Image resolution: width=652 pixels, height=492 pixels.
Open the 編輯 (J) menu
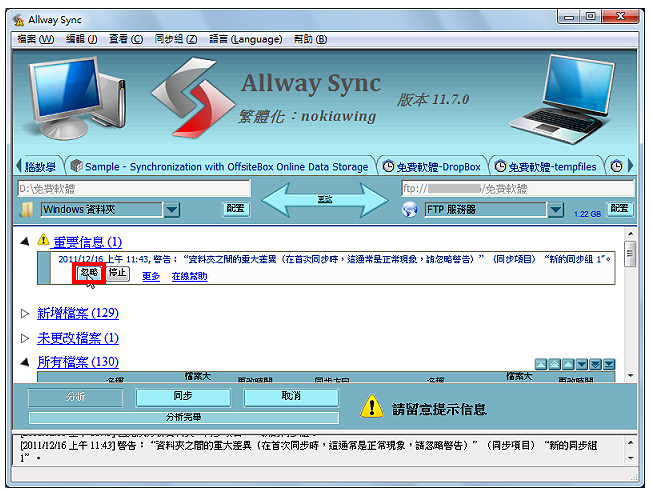(x=82, y=39)
